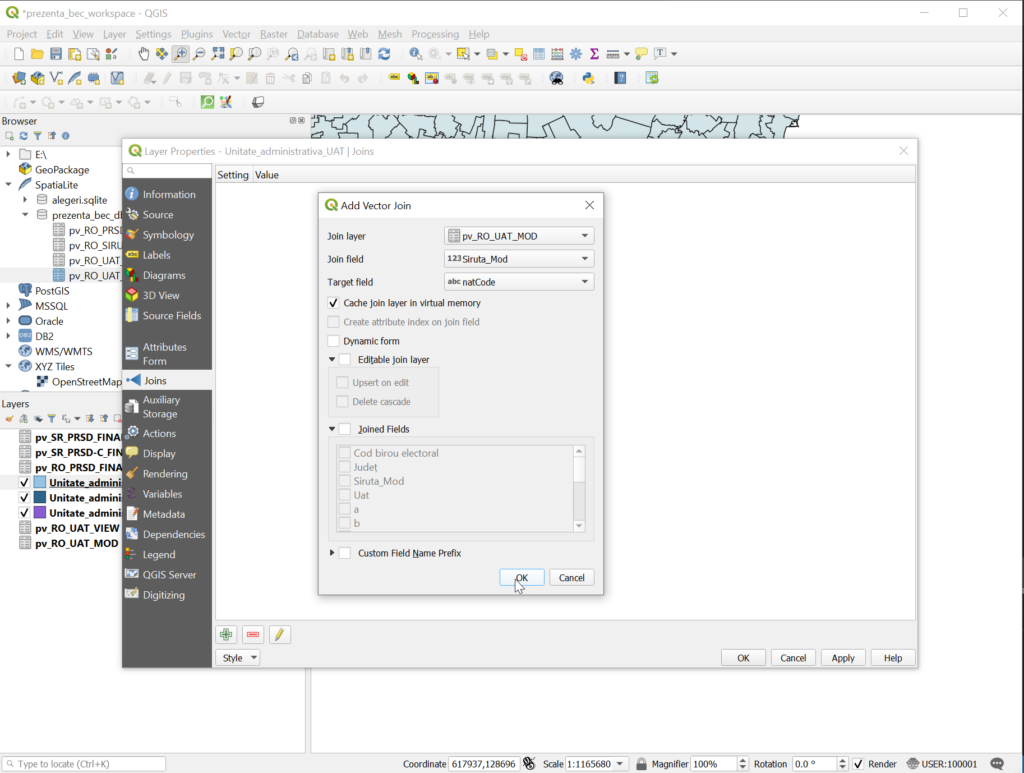This screenshot has height=773, width=1024.
Task: Open the Processing Toolbox gear icon
Action: tap(576, 54)
